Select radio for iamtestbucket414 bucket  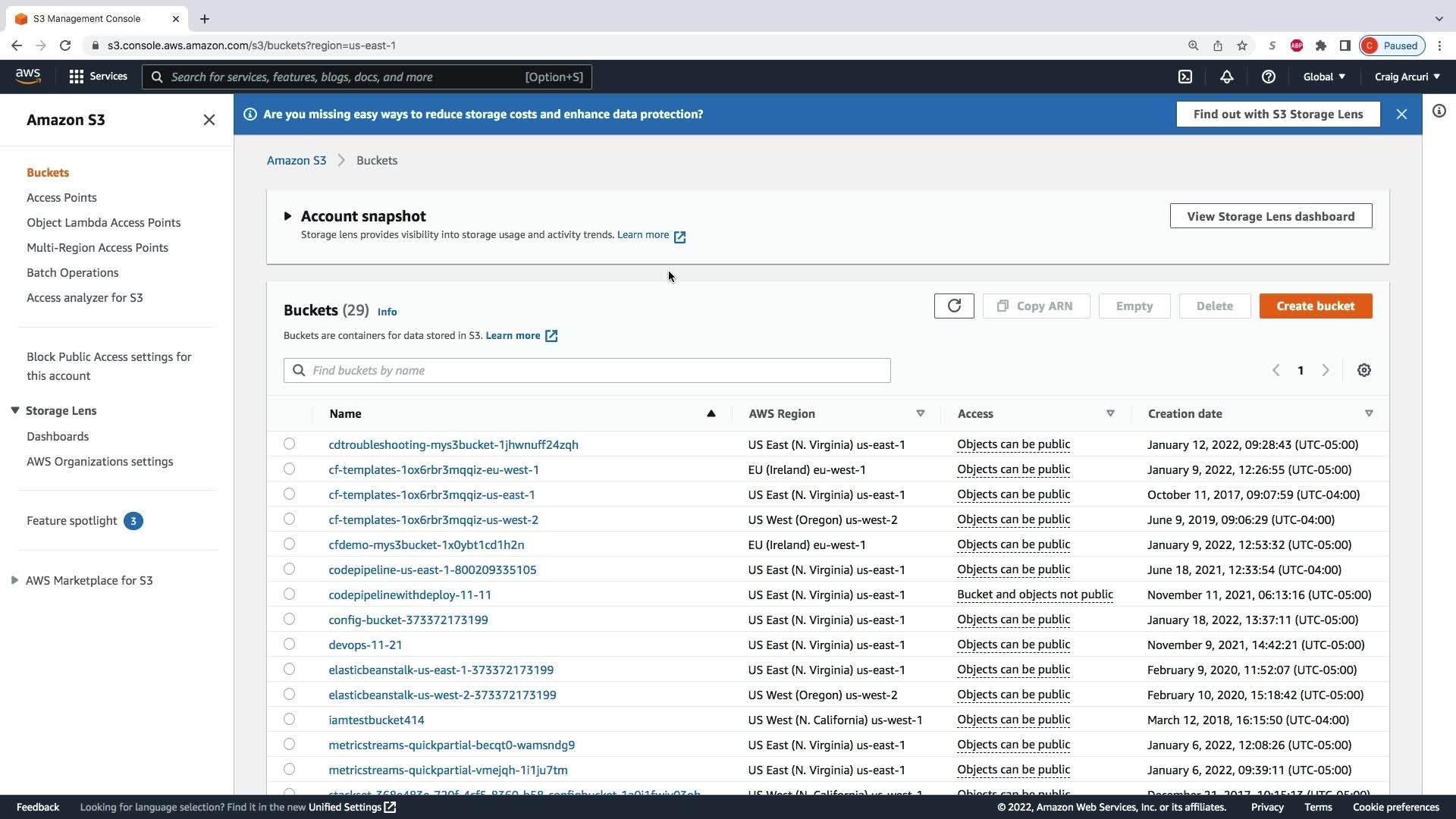pyautogui.click(x=289, y=719)
